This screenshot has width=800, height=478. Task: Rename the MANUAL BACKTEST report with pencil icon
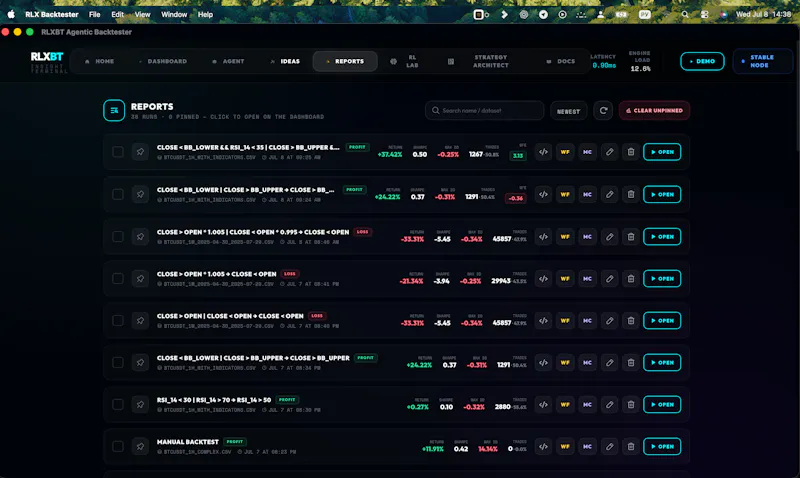click(x=609, y=446)
